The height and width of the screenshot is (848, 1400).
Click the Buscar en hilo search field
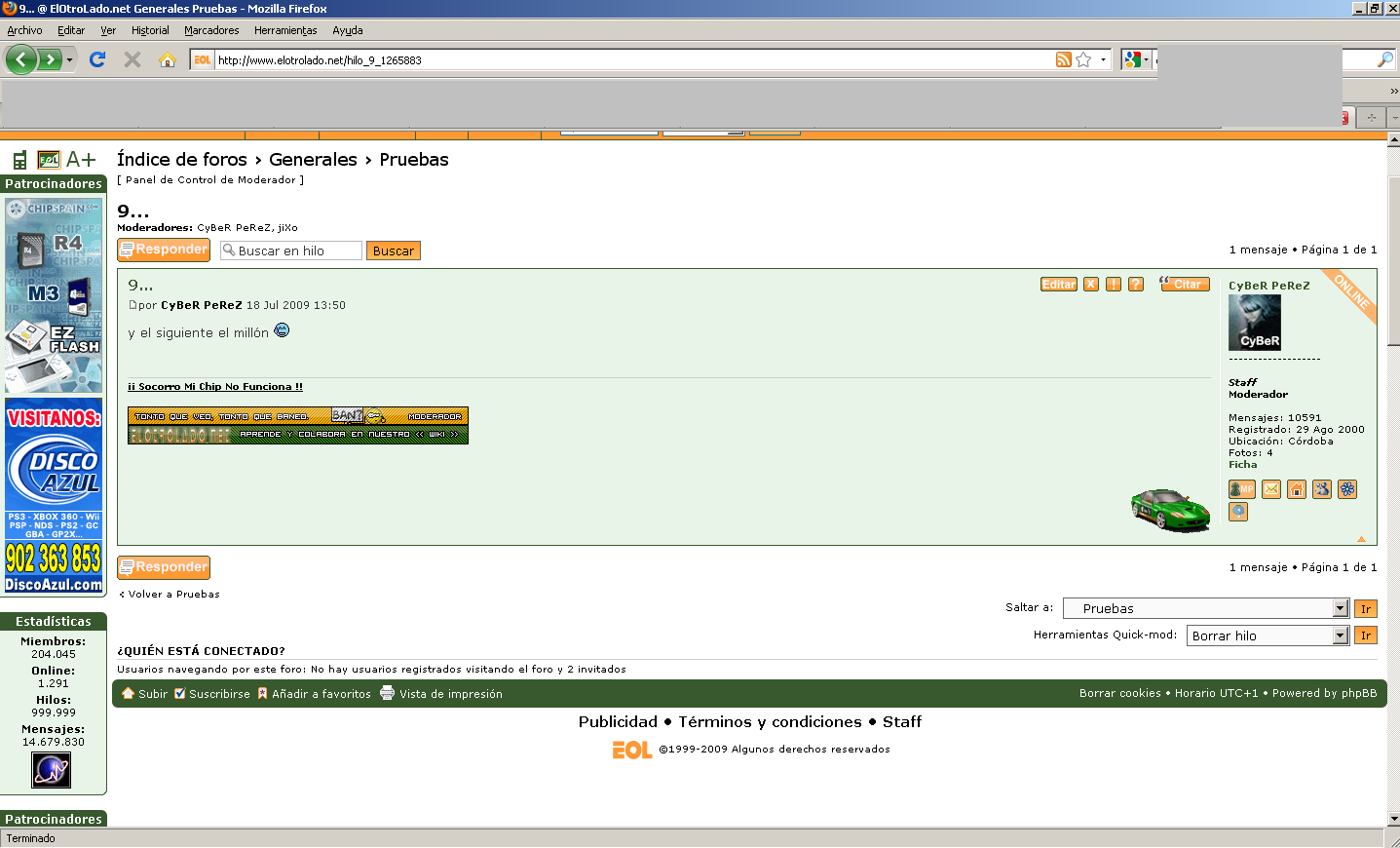pyautogui.click(x=291, y=251)
